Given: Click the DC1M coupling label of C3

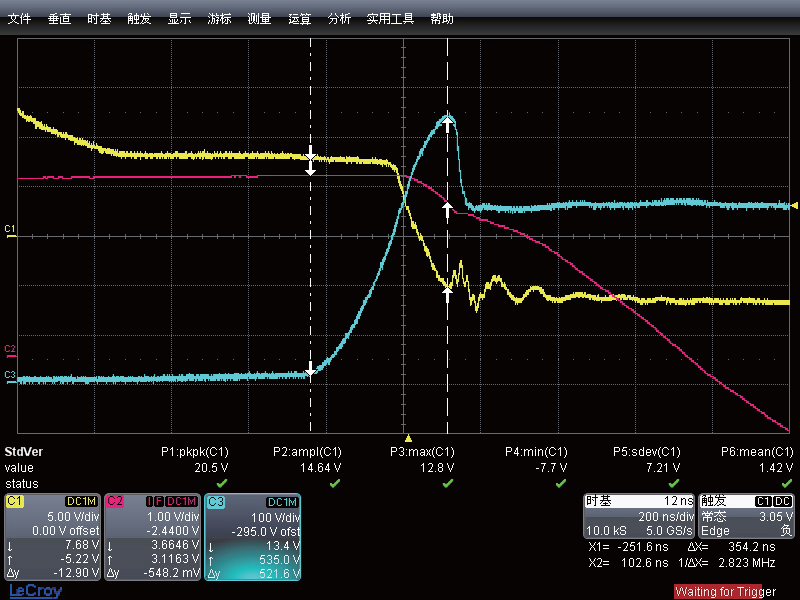Looking at the screenshot, I should (x=282, y=502).
